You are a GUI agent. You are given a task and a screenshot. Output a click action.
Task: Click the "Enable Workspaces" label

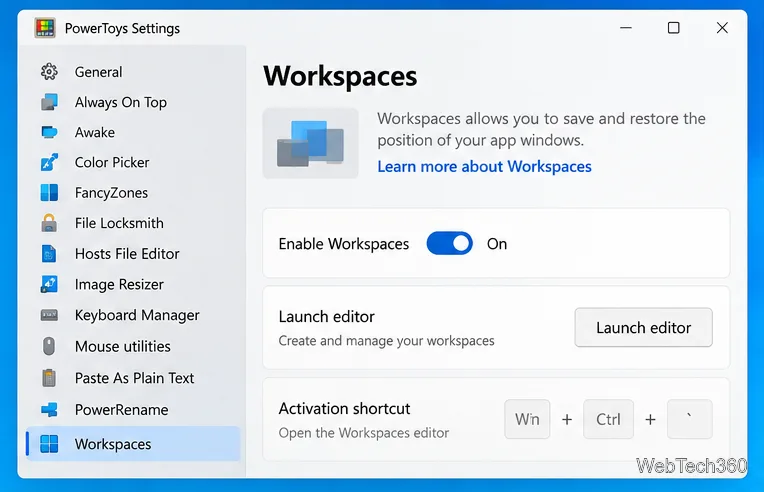(x=344, y=244)
